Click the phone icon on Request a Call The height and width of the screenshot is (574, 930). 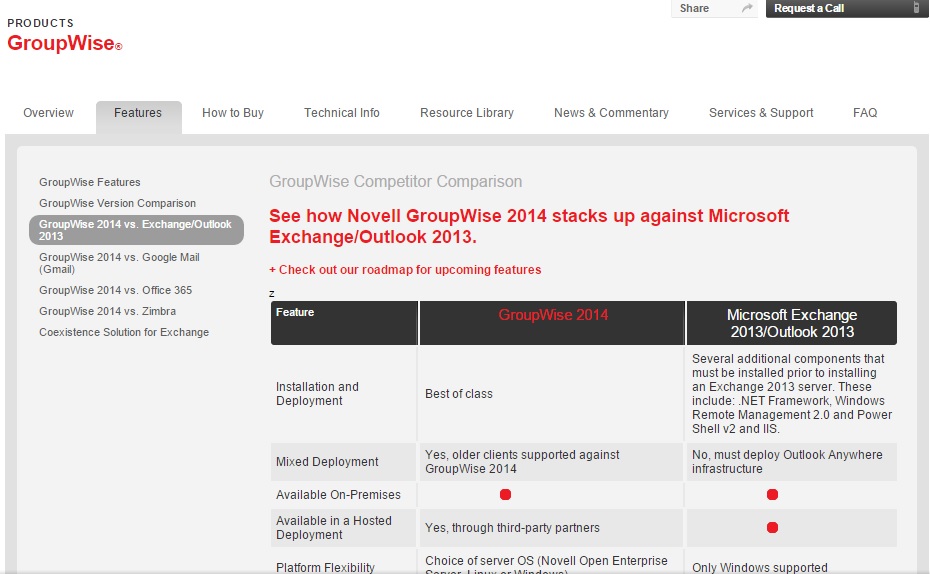(x=915, y=8)
